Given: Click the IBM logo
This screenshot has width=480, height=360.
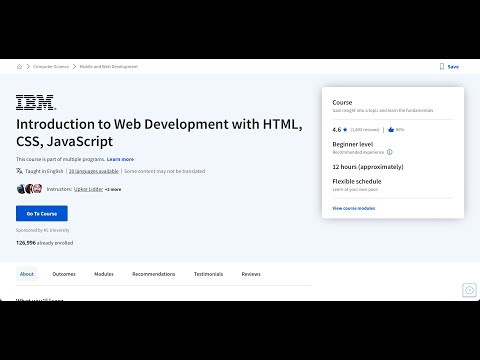Looking at the screenshot, I should tap(36, 102).
